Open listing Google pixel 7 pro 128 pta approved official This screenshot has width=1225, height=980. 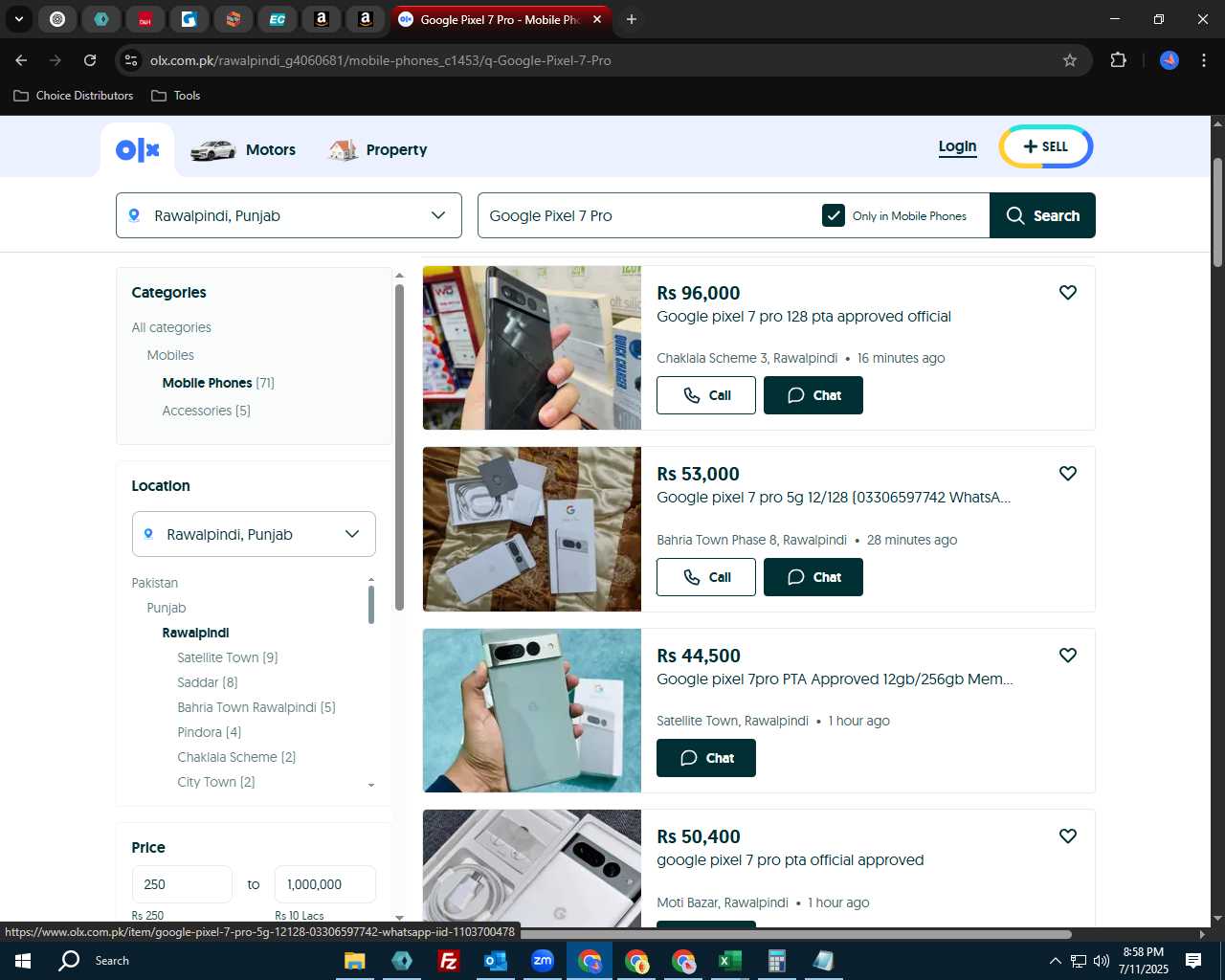coord(804,317)
